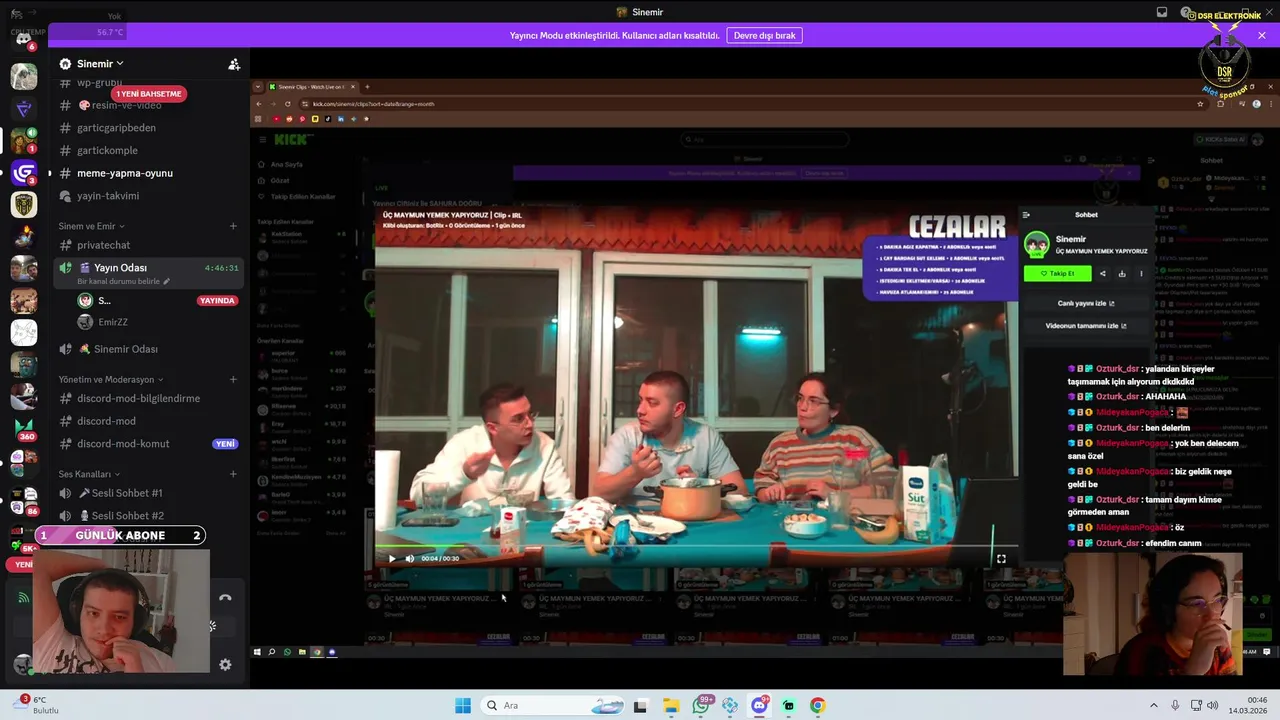Open the privatechat channel

click(104, 245)
